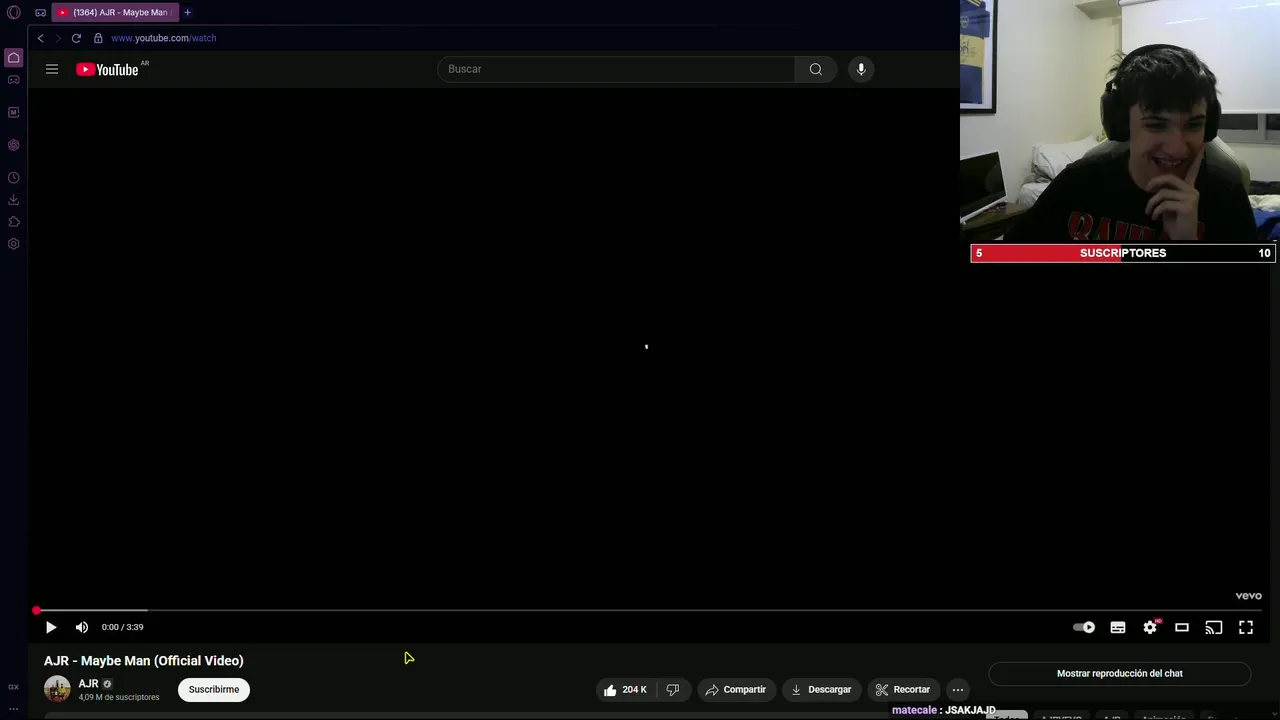Submit search with magnifier button
The image size is (1280, 720).
point(816,69)
